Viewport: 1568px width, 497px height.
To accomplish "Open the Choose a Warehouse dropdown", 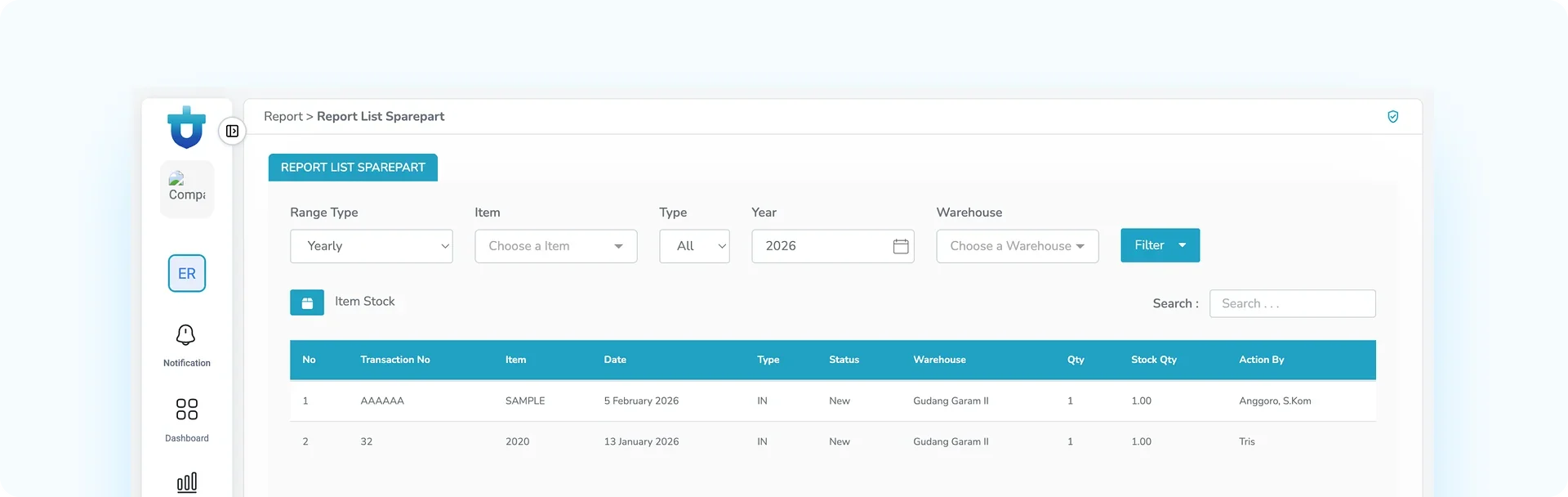I will point(1018,246).
